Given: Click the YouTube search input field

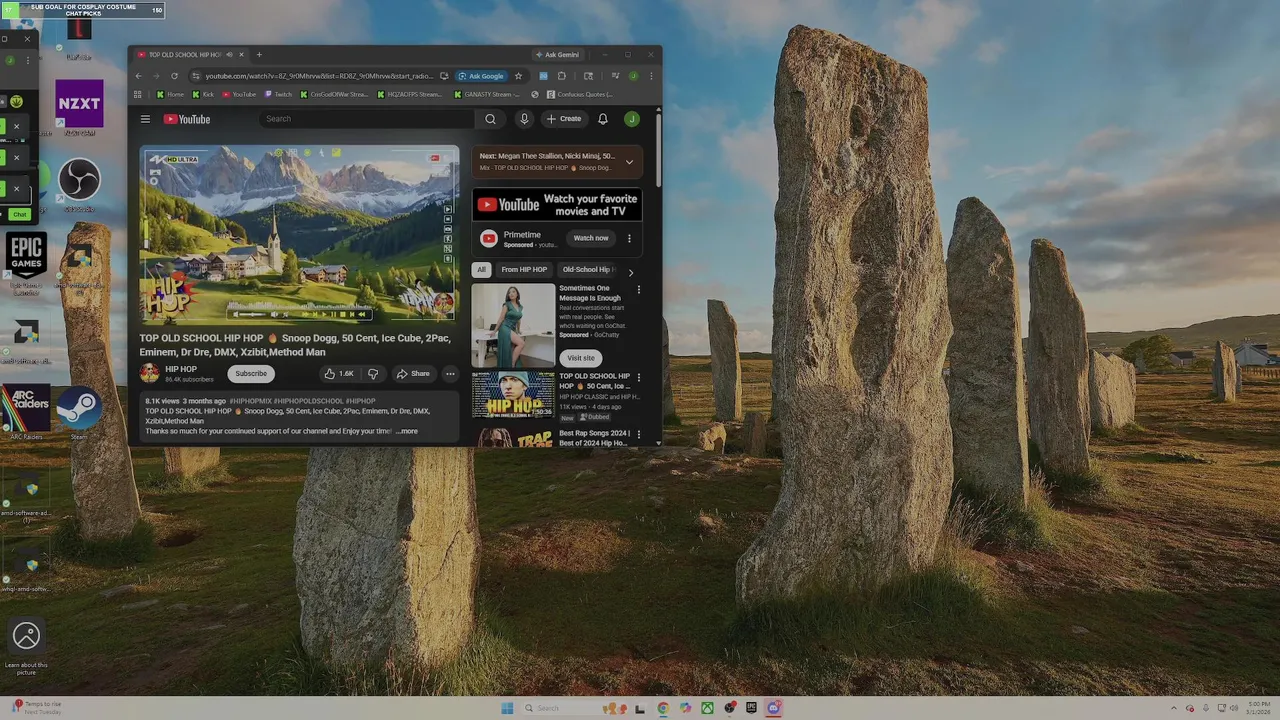Looking at the screenshot, I should click(366, 119).
